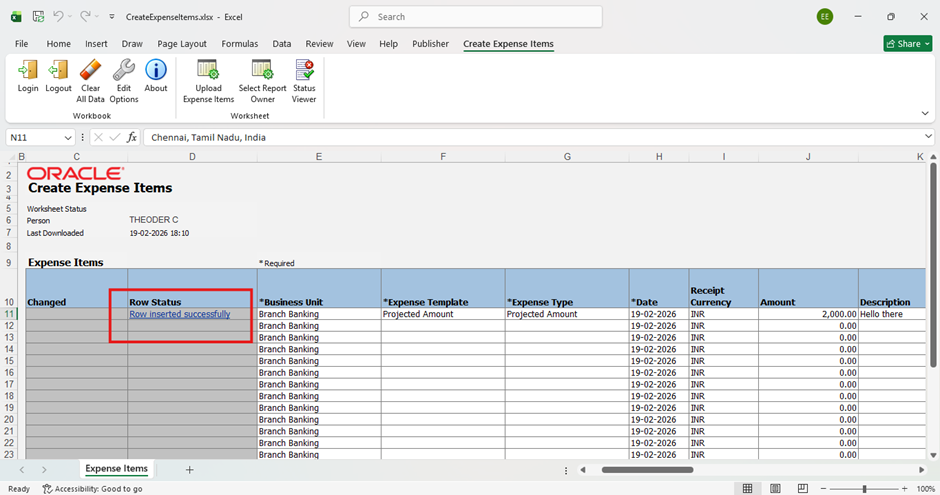Click the vertical scrollbar thumb
The height and width of the screenshot is (495, 940).
click(933, 264)
